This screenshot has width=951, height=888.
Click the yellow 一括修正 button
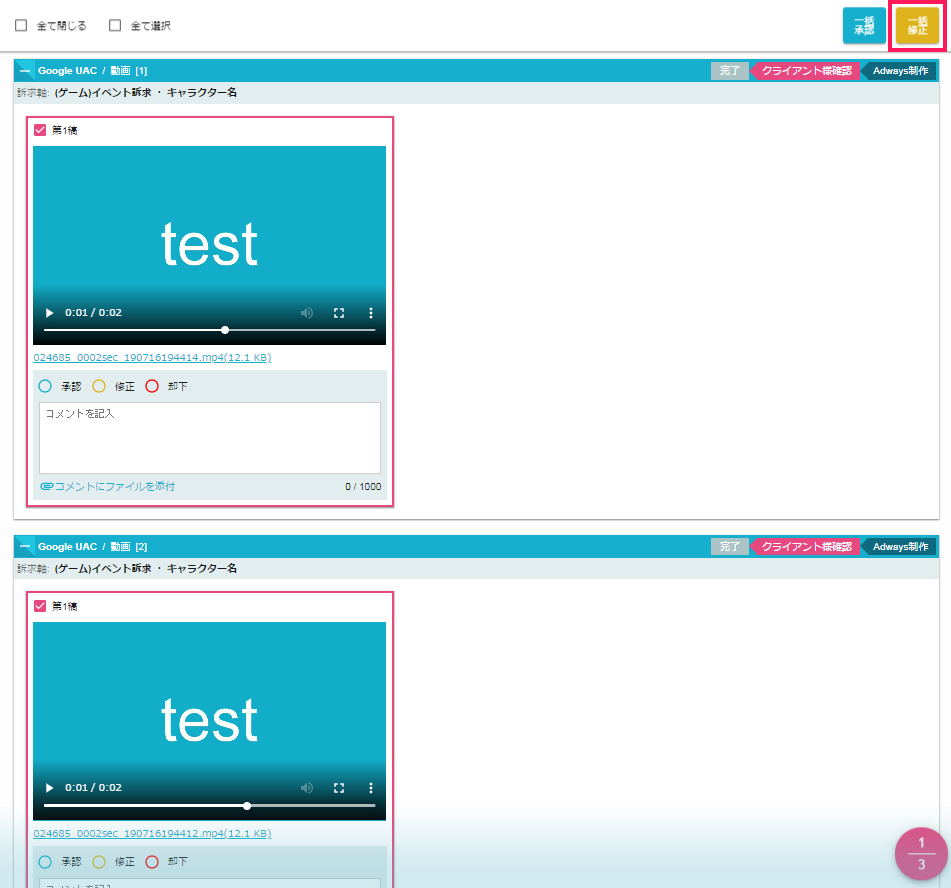917,26
